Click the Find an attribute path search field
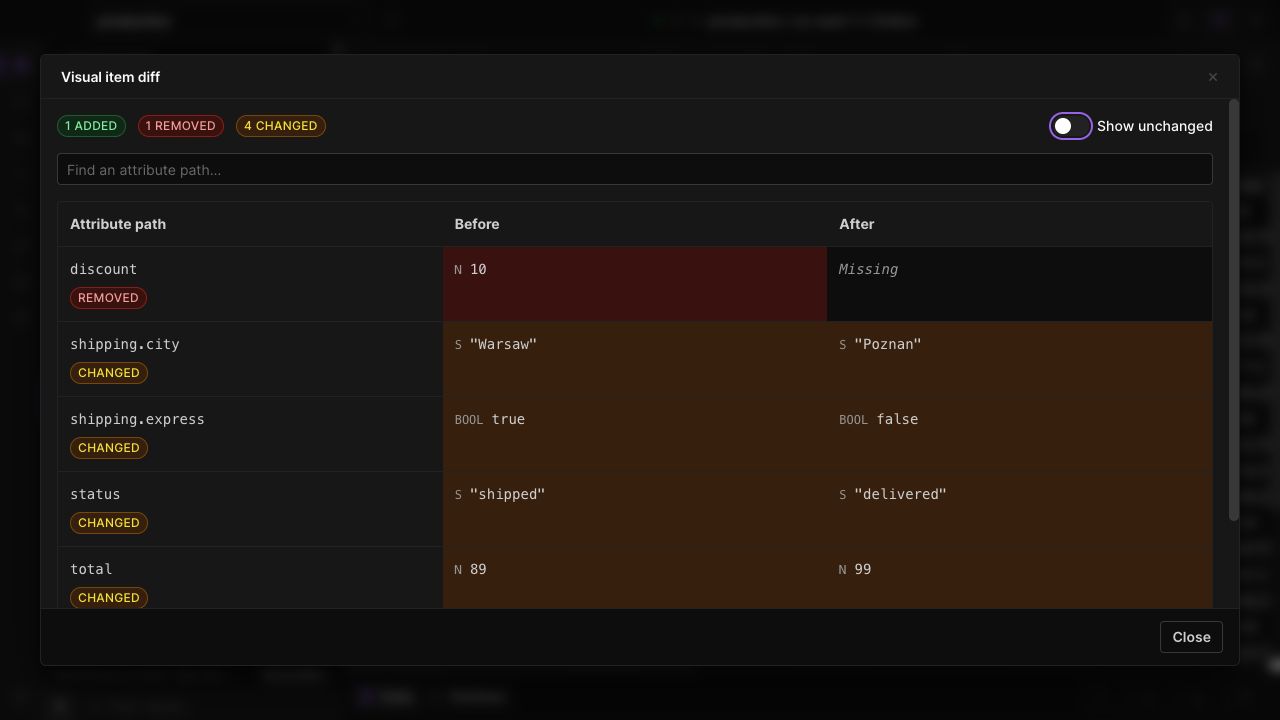Screen dimensions: 1280x720 click(635, 170)
